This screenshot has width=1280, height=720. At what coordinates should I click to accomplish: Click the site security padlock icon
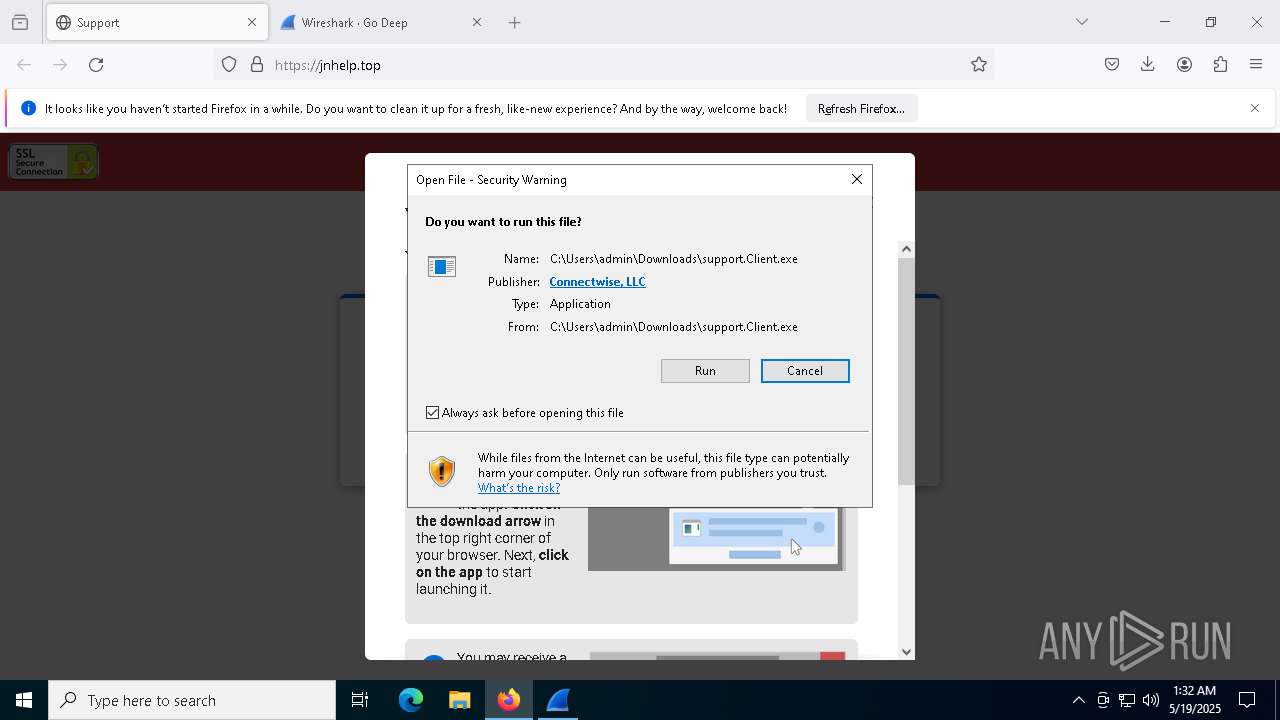(257, 65)
